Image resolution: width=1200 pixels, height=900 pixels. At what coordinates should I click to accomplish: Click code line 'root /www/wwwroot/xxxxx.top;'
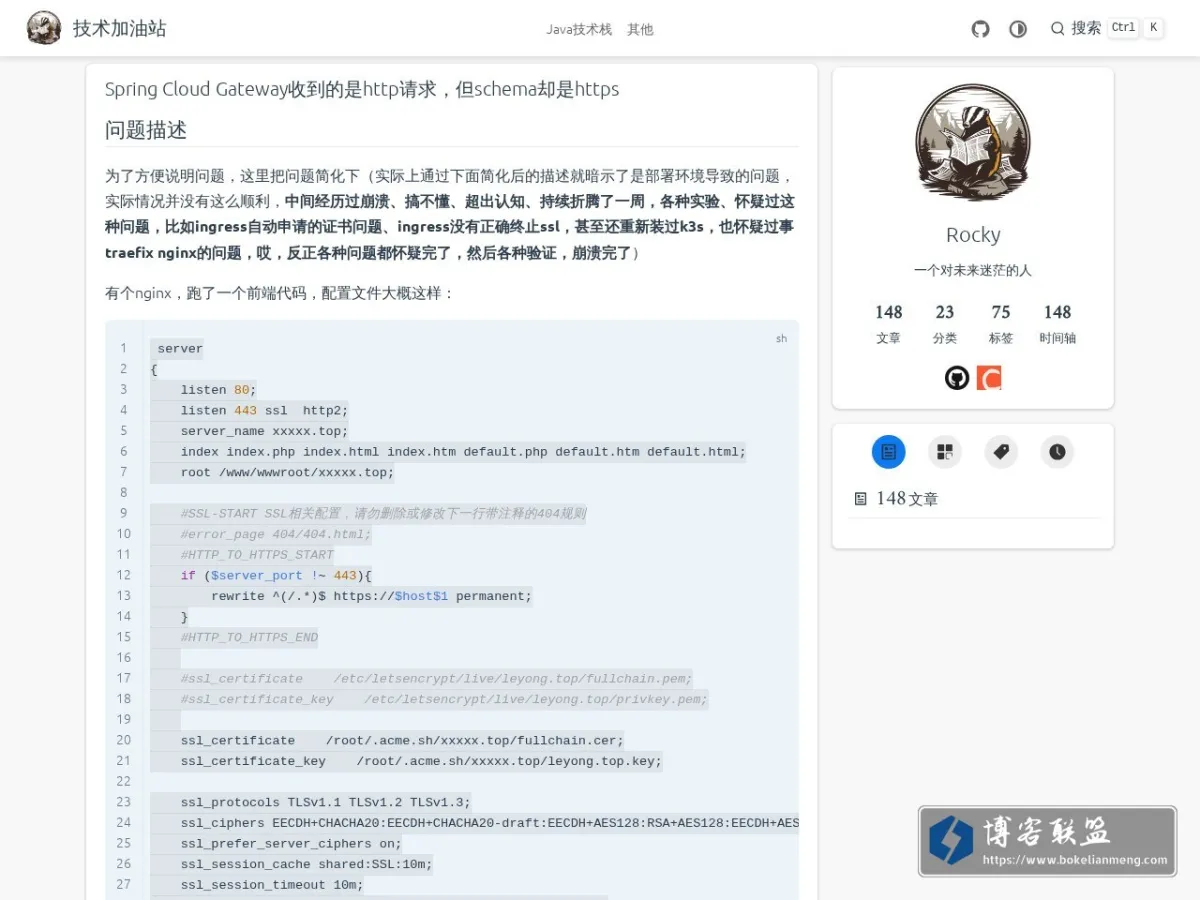tap(287, 472)
